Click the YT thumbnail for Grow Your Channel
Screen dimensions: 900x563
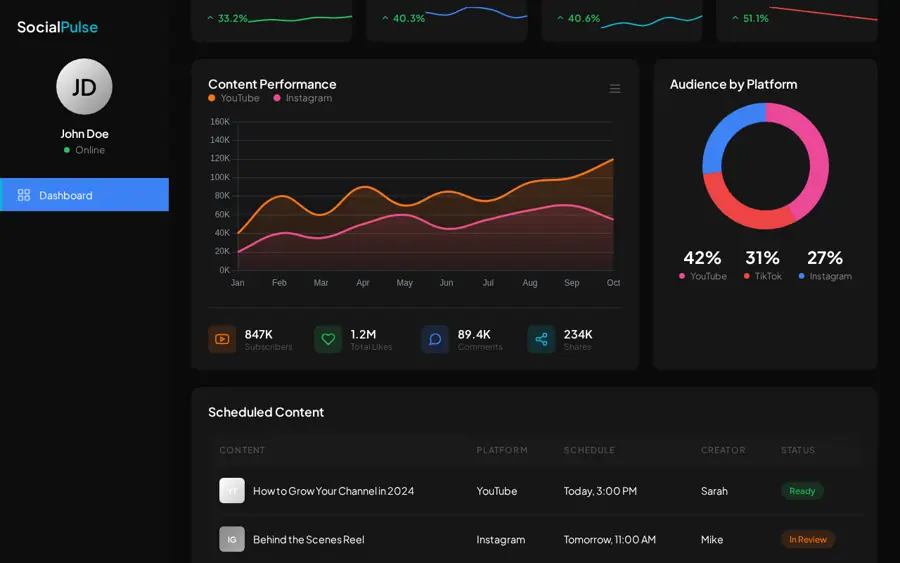pyautogui.click(x=232, y=491)
